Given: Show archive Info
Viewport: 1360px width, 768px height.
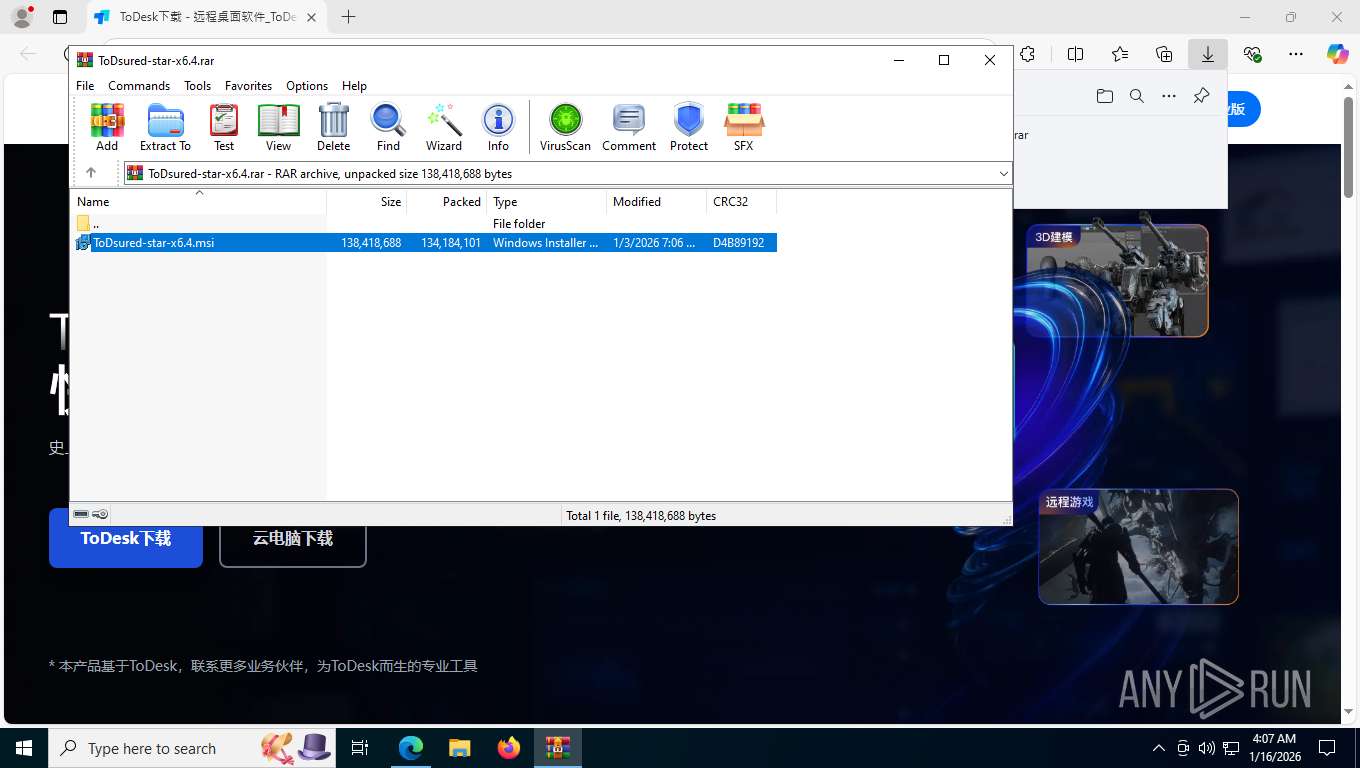Looking at the screenshot, I should (498, 127).
